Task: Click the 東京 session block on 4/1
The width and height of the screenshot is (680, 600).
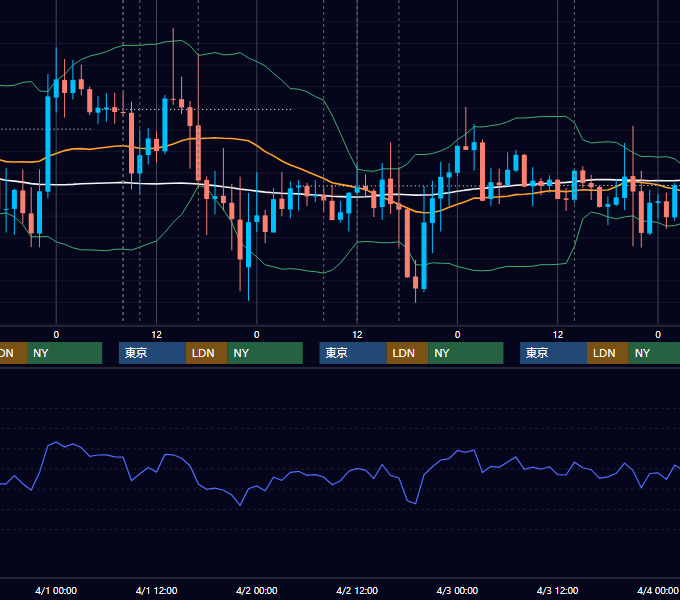Action: tap(152, 353)
